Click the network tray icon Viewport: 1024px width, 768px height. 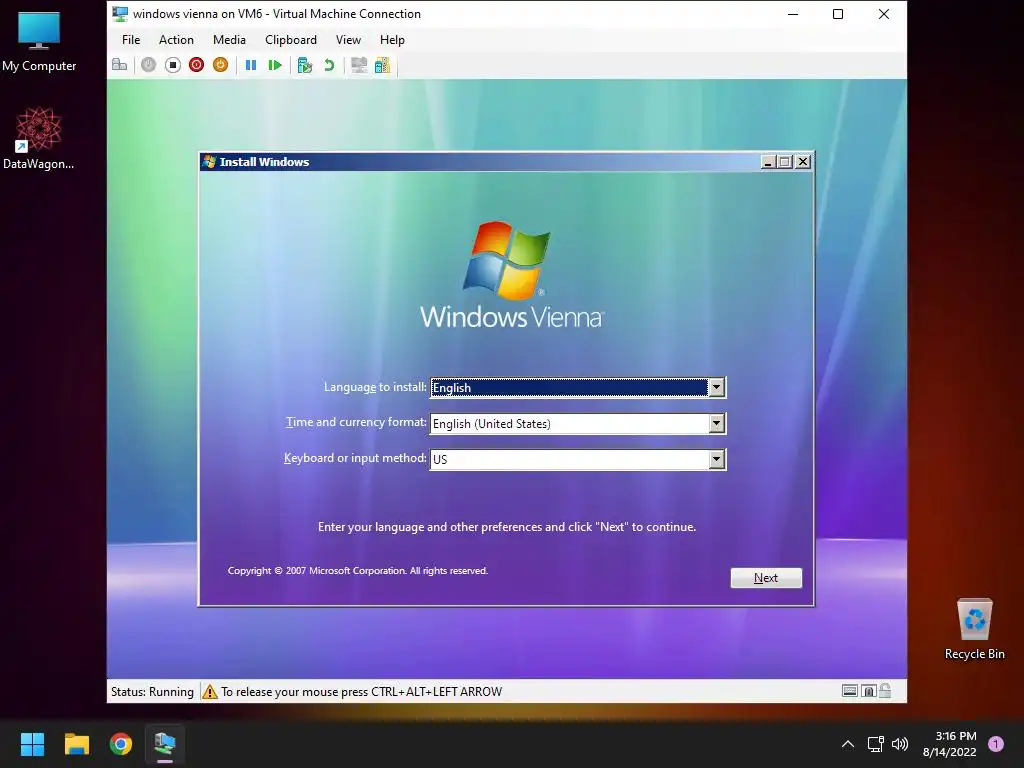tap(875, 744)
